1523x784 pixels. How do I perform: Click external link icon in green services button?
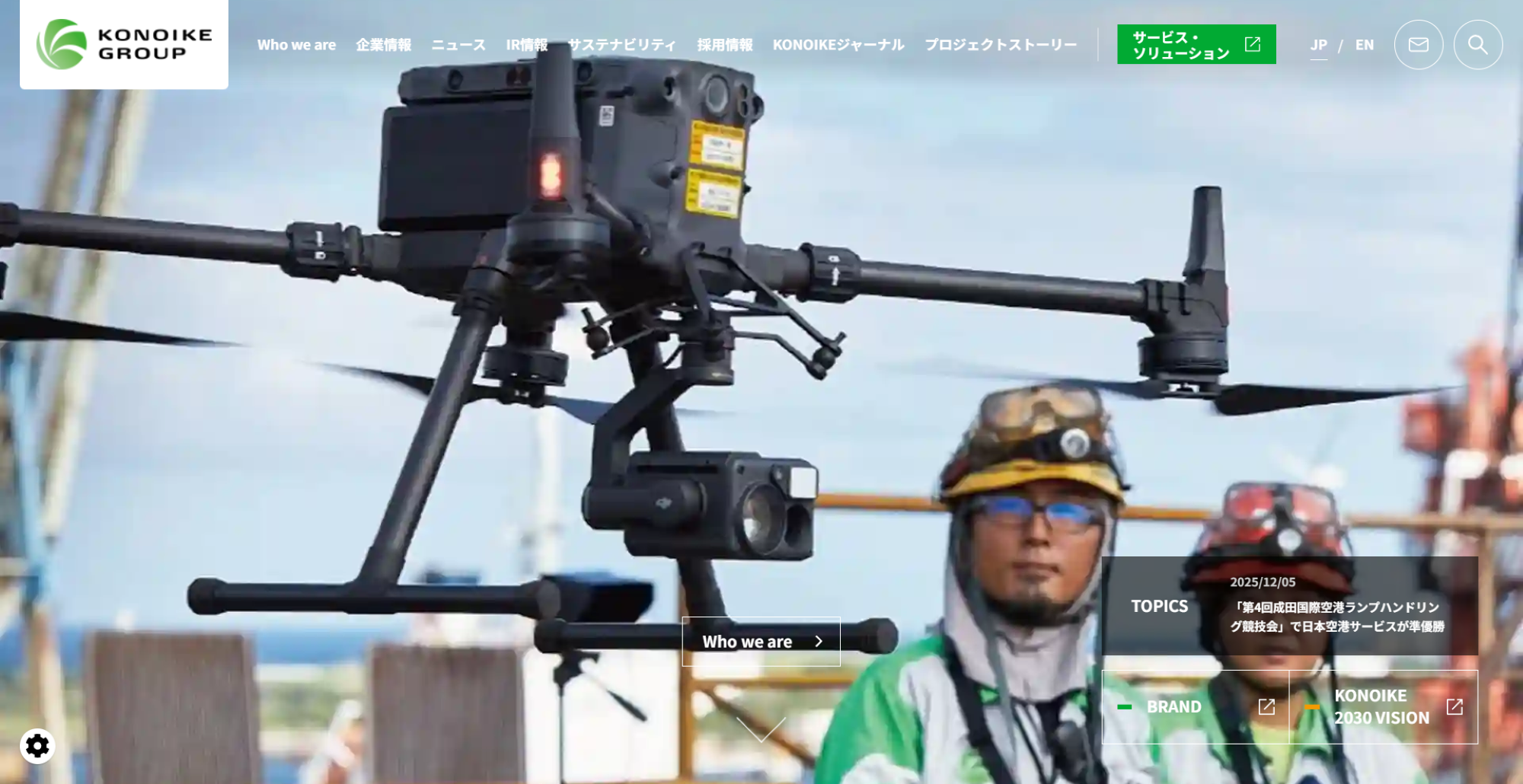[1253, 44]
